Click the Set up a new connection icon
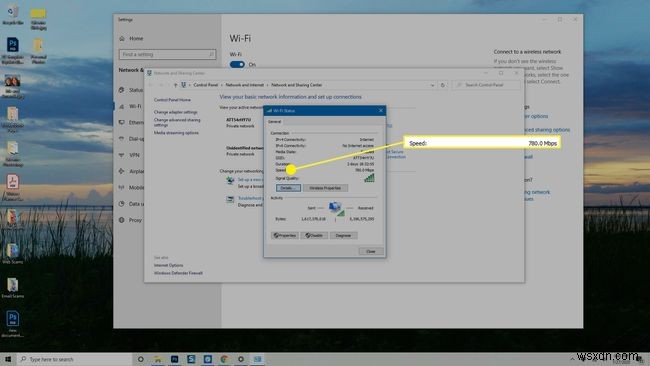This screenshot has width=650, height=366. coord(230,181)
